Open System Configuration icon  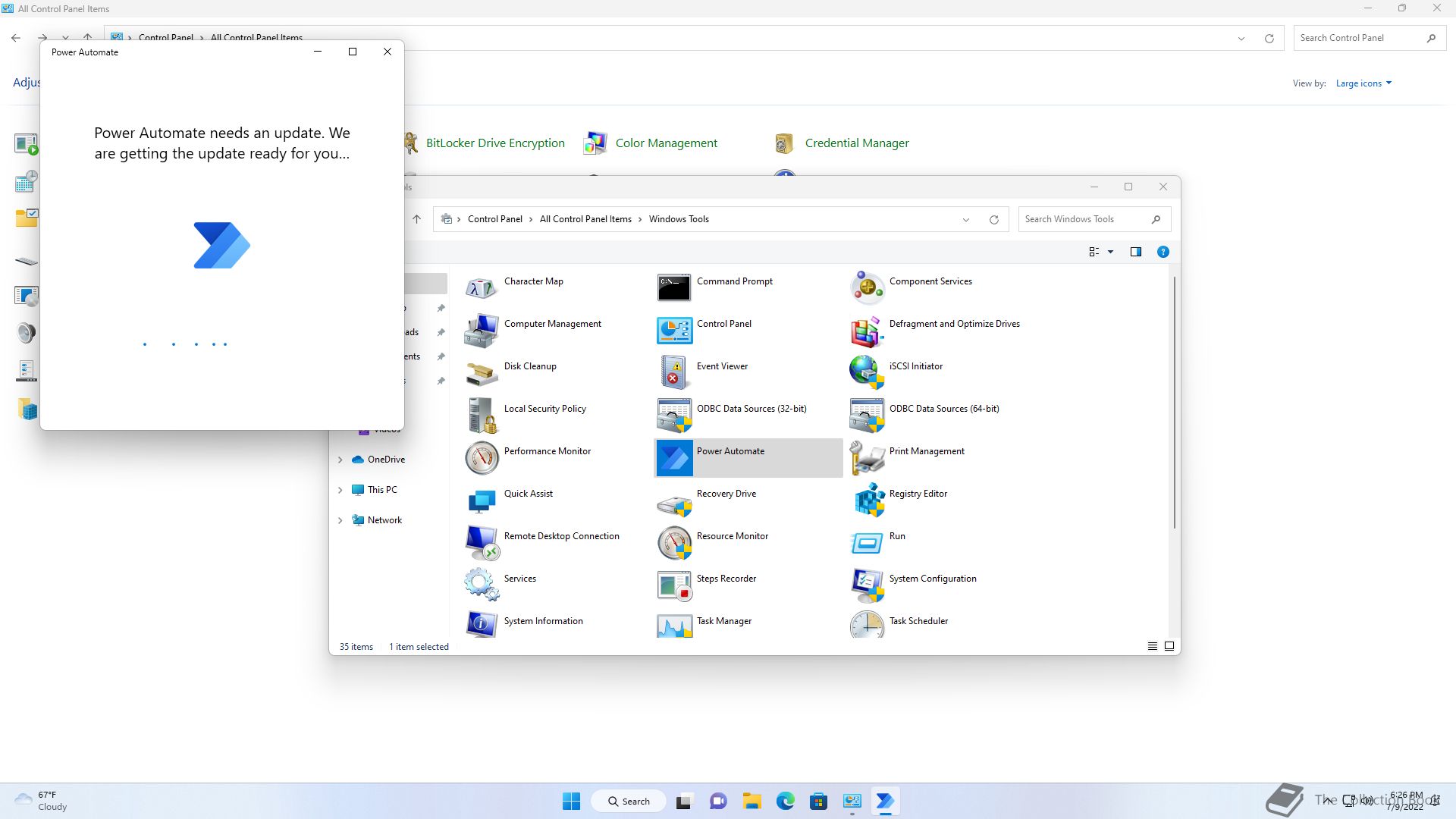867,585
